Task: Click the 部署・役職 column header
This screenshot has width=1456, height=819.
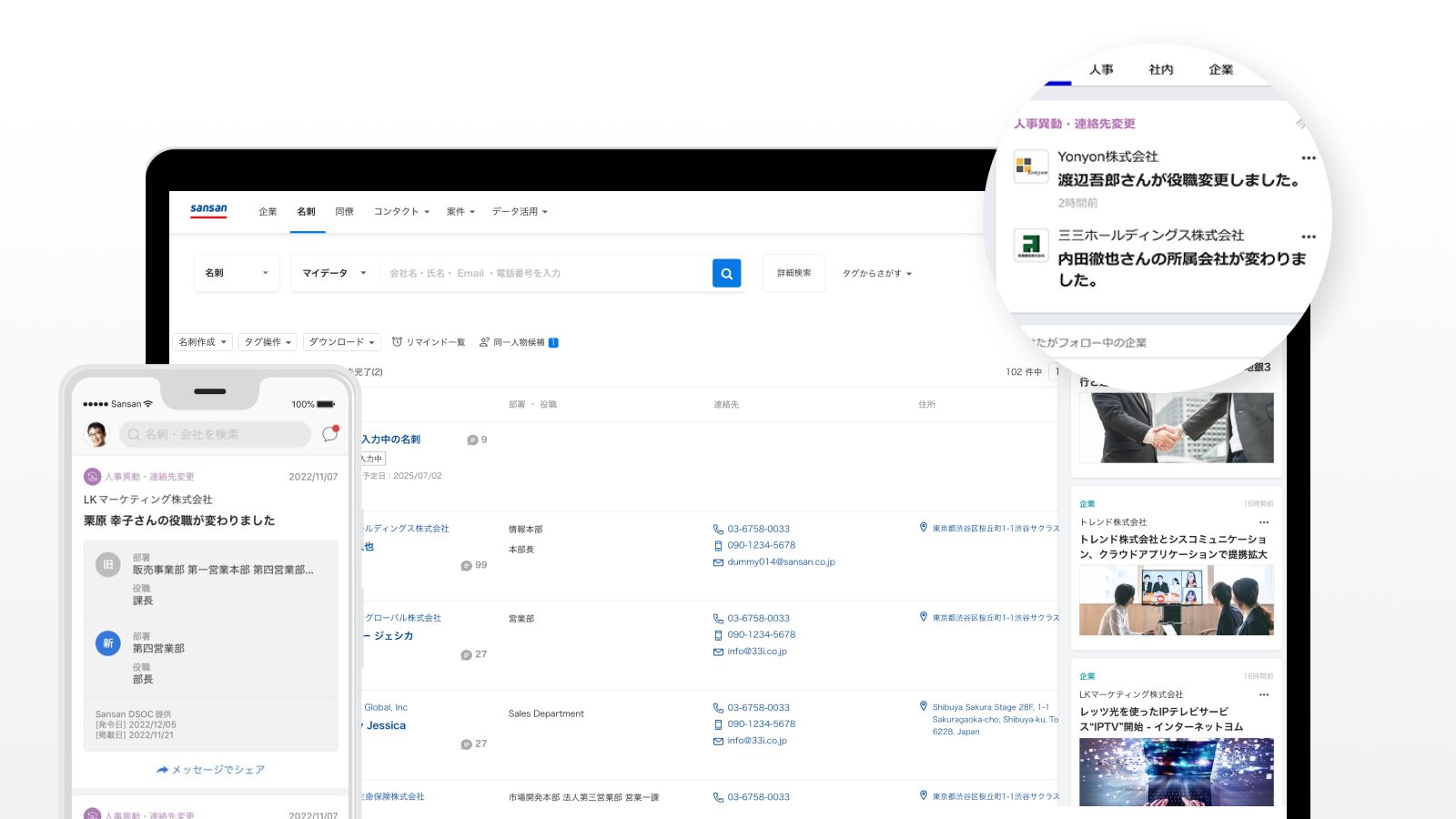Action: [532, 405]
